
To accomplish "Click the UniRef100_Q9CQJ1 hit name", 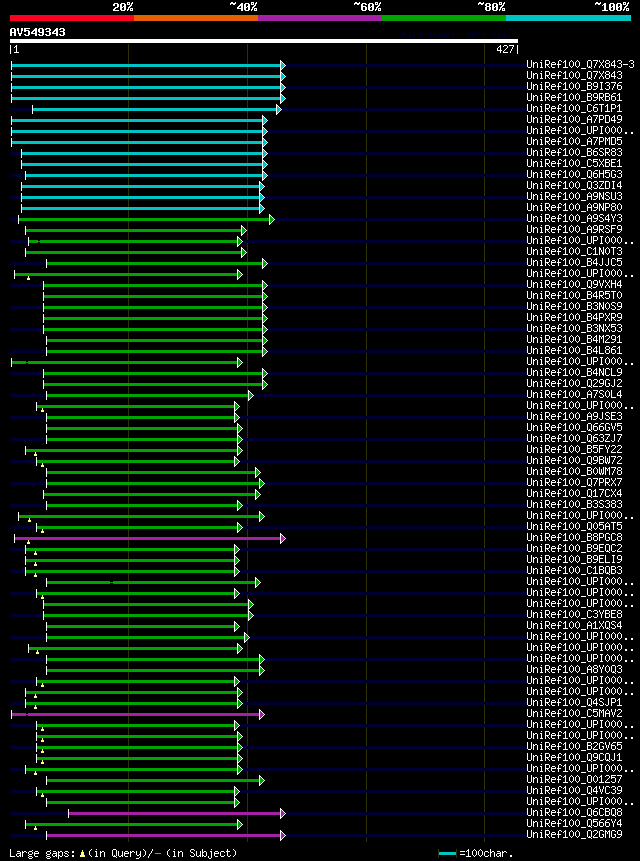I will coord(574,758).
